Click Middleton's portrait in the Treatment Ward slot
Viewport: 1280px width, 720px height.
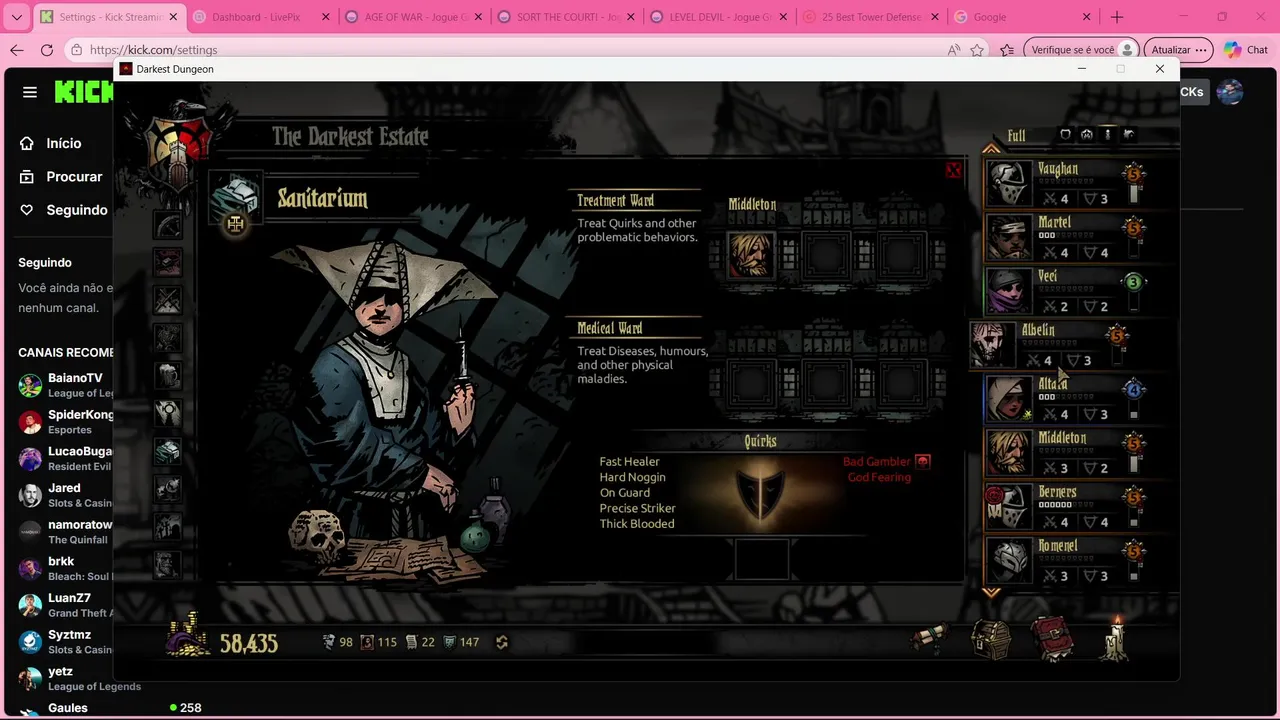click(x=751, y=255)
